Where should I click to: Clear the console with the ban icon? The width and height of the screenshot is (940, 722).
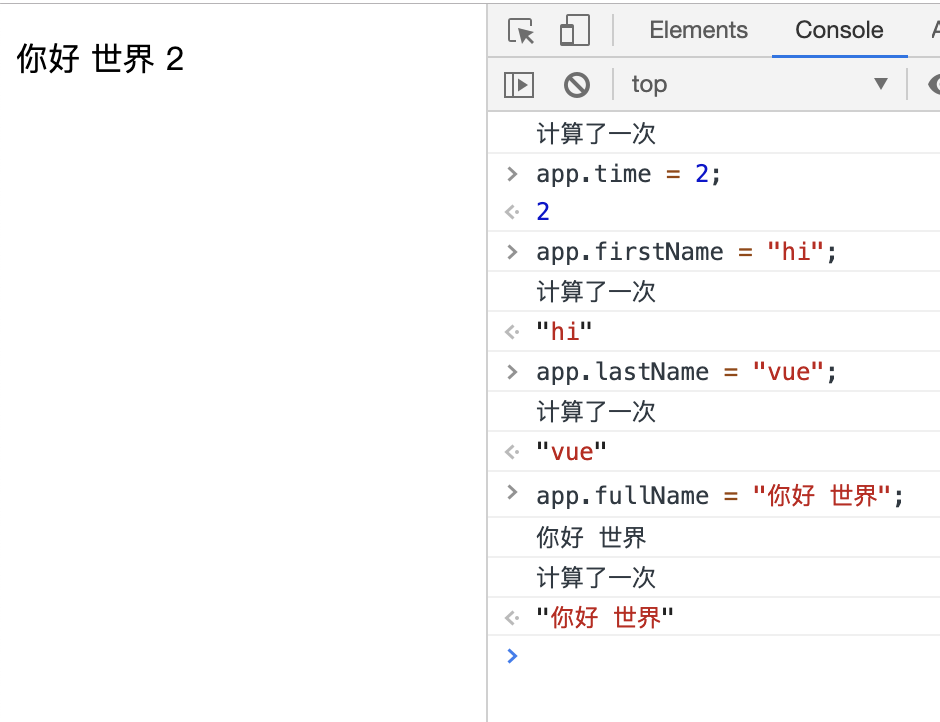(x=577, y=85)
